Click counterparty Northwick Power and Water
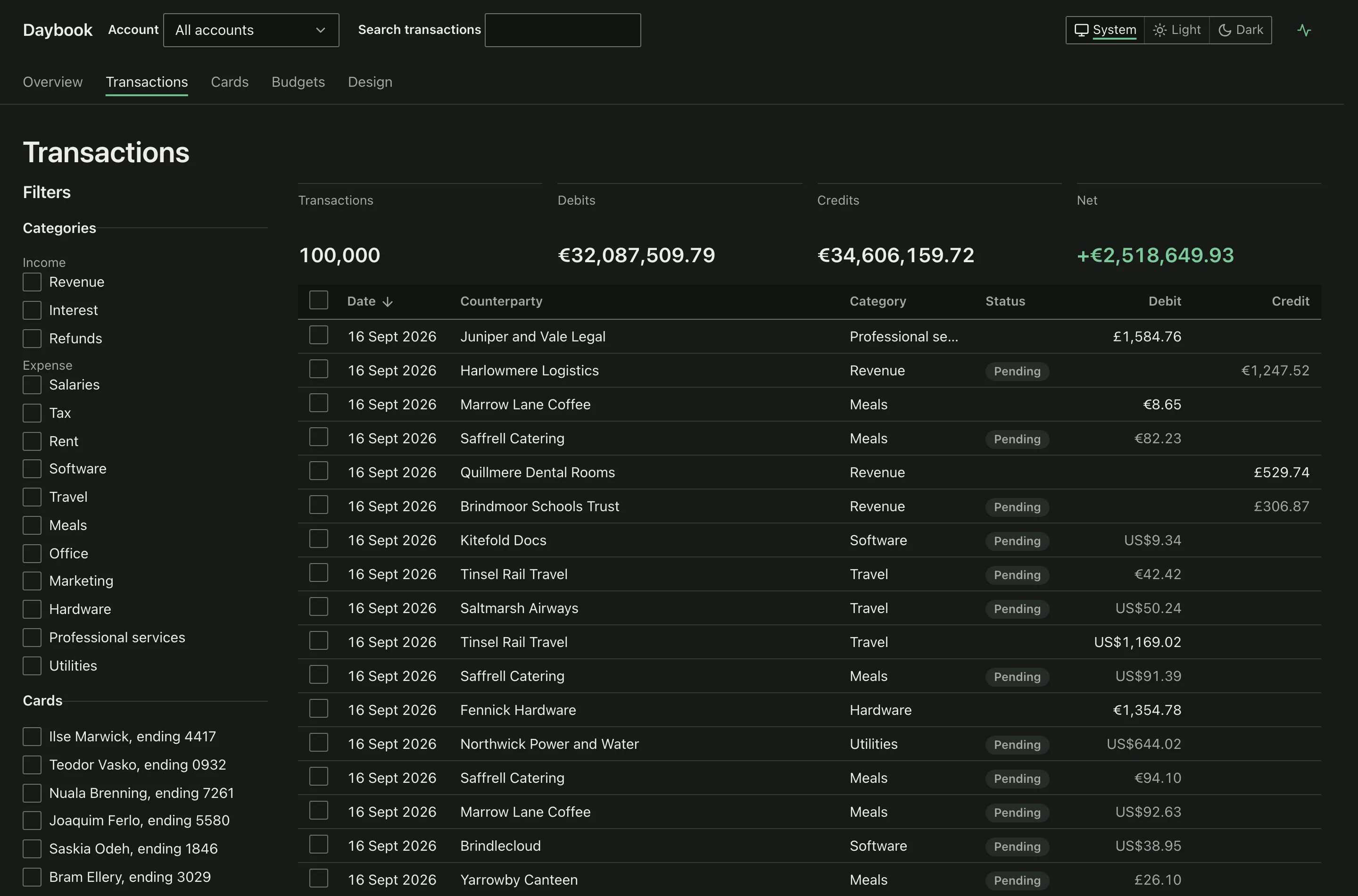 tap(549, 745)
